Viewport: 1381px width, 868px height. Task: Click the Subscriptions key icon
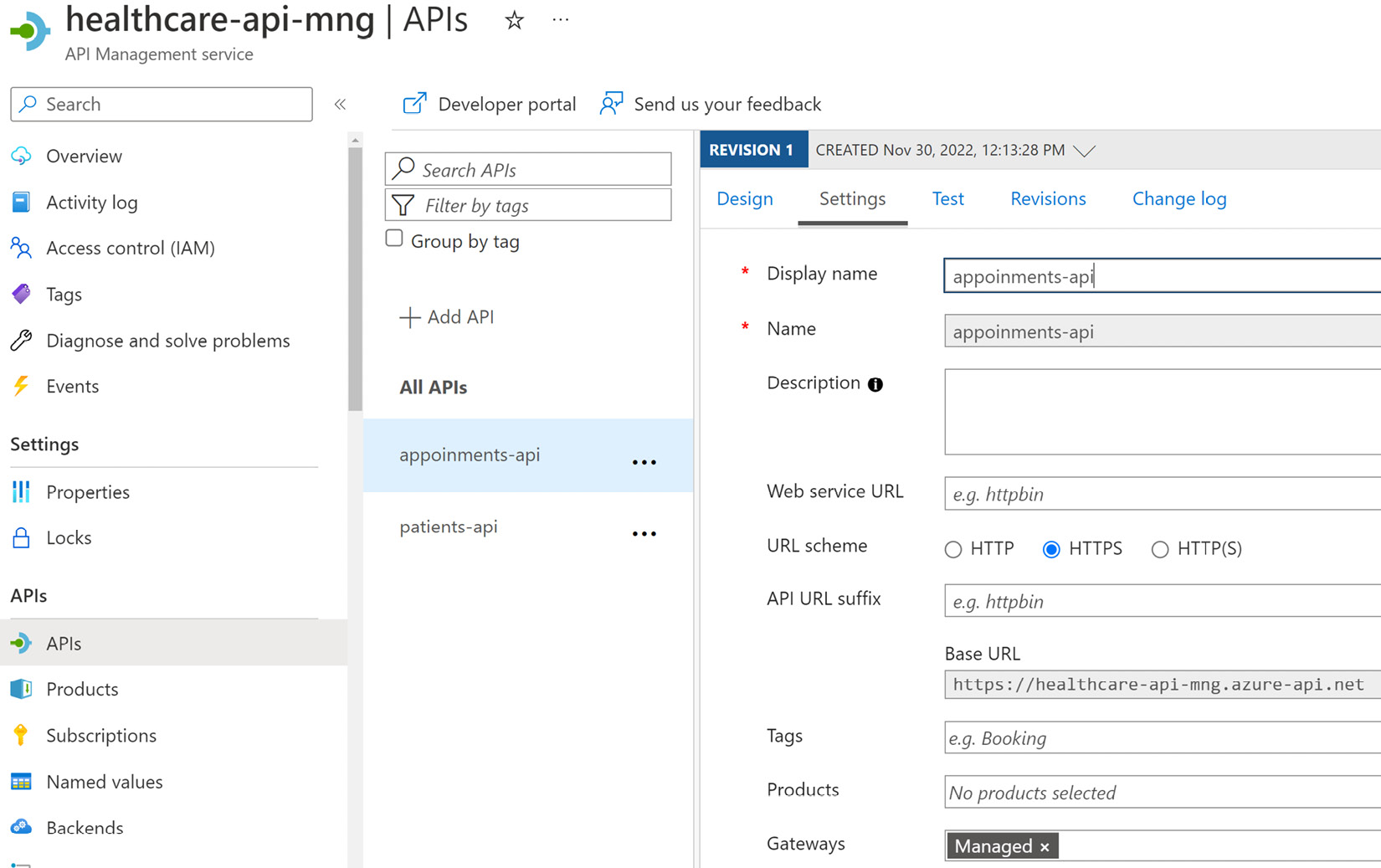click(x=22, y=735)
